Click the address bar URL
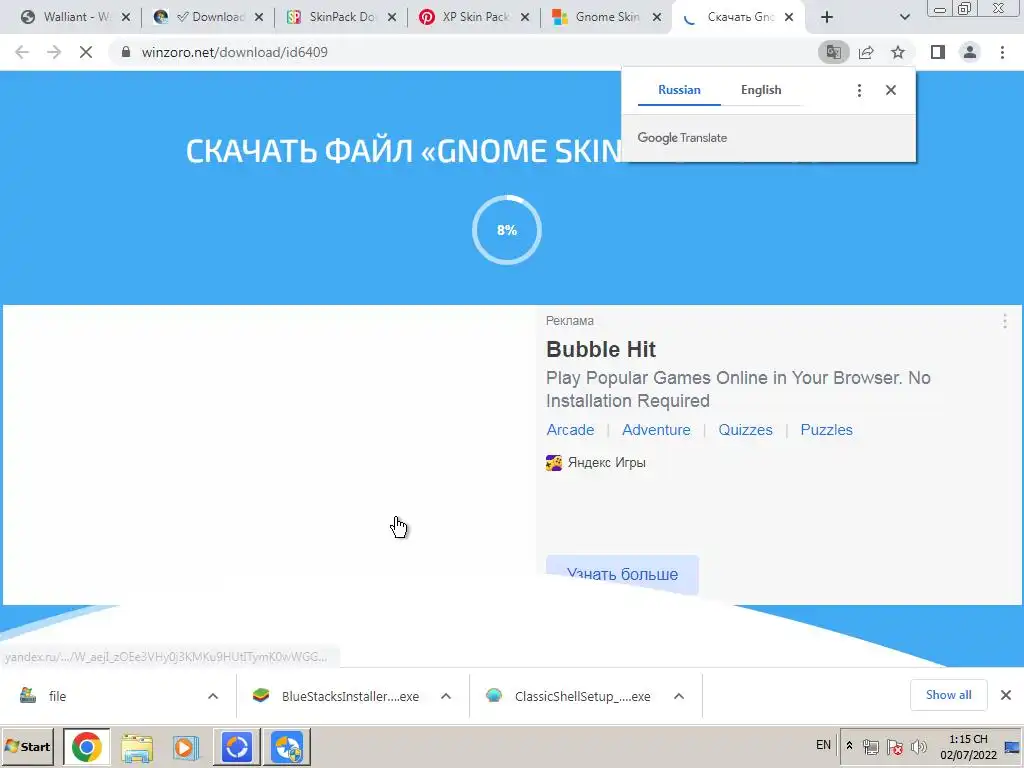1024x768 pixels. [234, 52]
